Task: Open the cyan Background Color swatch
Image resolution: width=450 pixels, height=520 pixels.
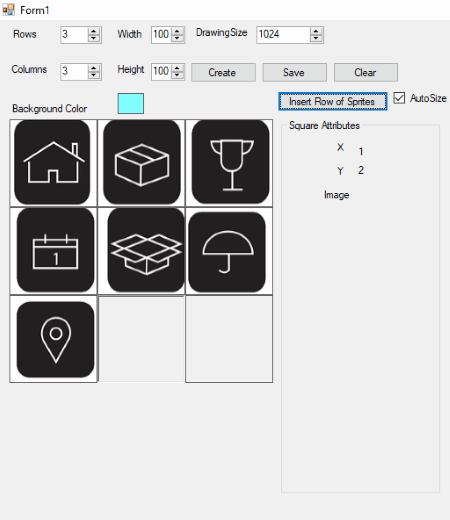Action: pyautogui.click(x=131, y=104)
